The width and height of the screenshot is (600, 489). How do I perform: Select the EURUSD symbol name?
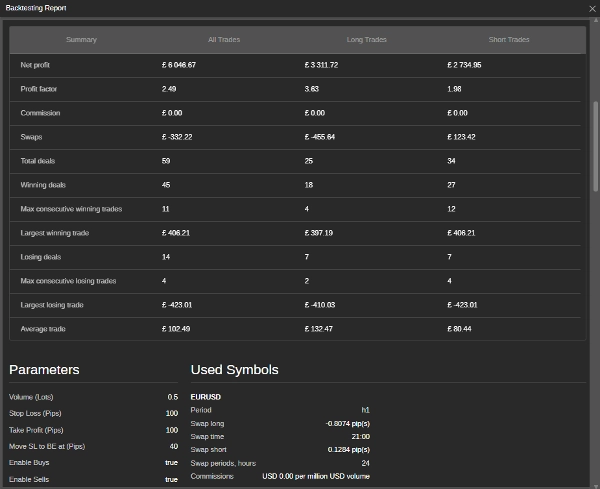pos(205,397)
